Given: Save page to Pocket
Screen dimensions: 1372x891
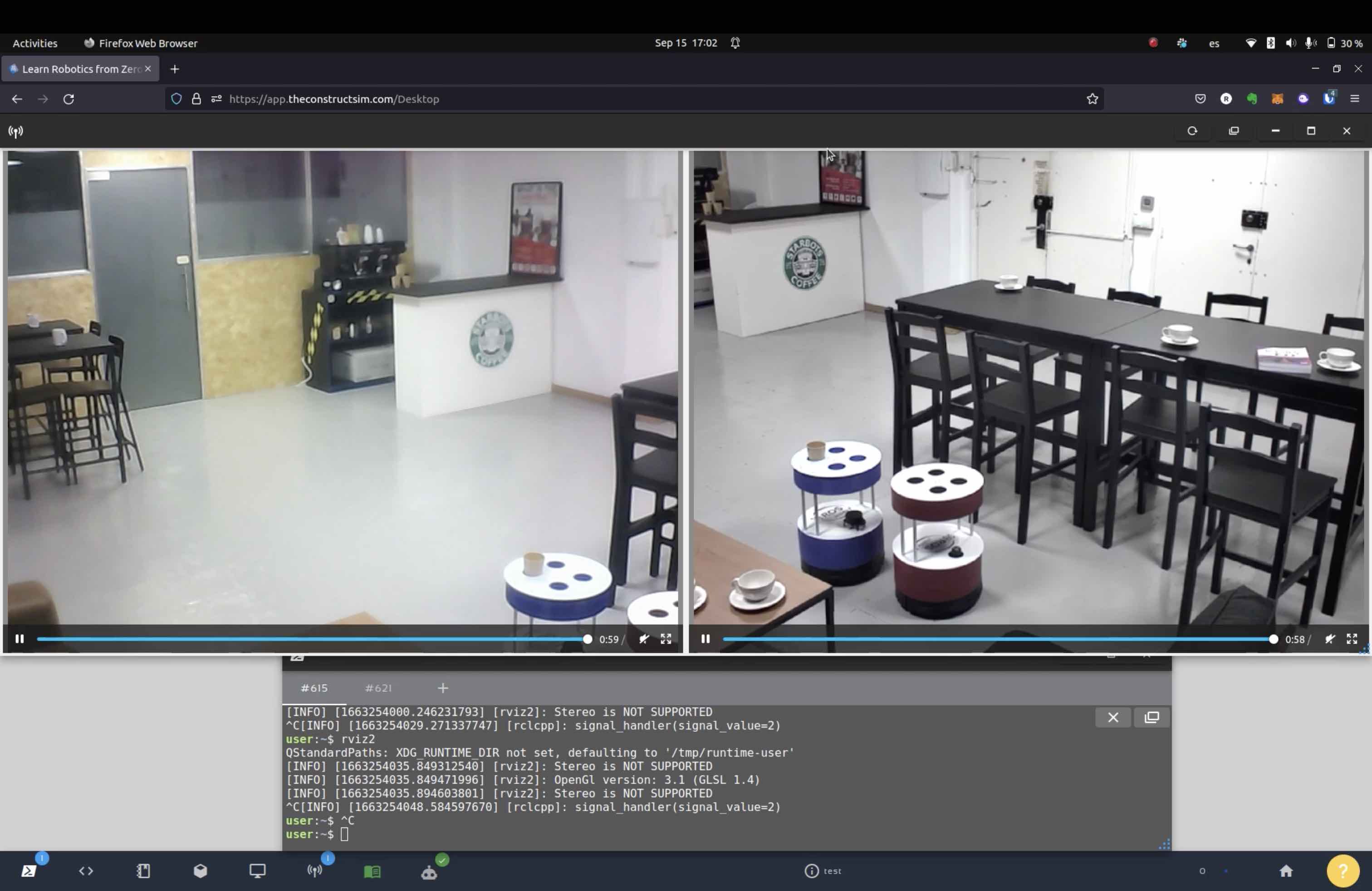Looking at the screenshot, I should (1200, 99).
